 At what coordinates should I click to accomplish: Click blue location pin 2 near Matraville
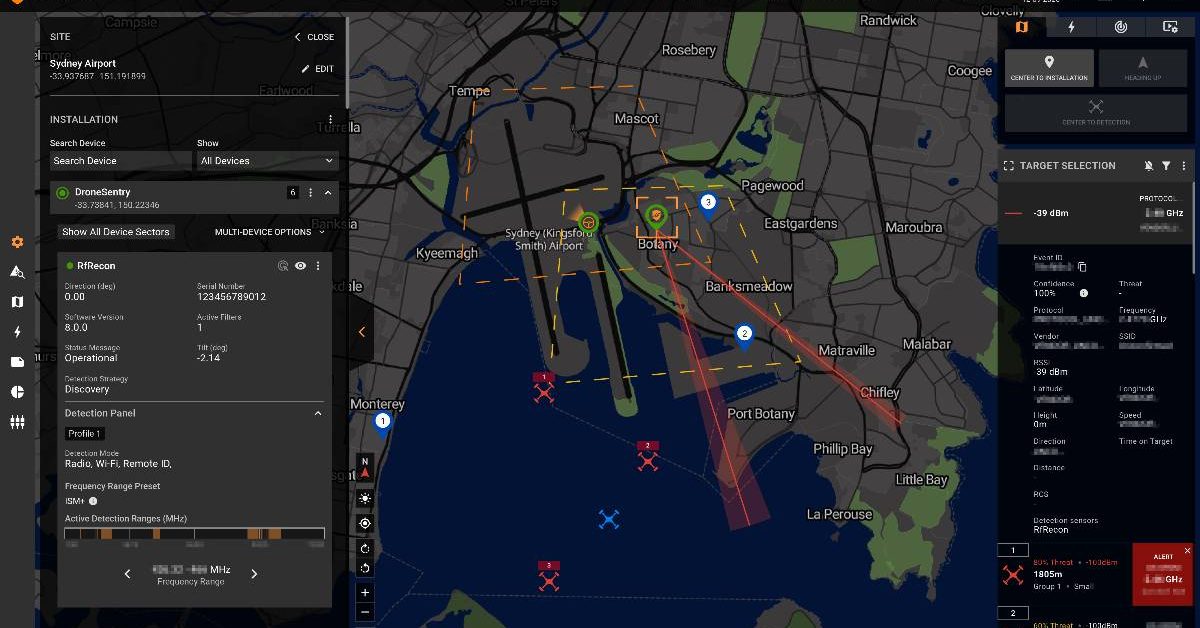(744, 337)
